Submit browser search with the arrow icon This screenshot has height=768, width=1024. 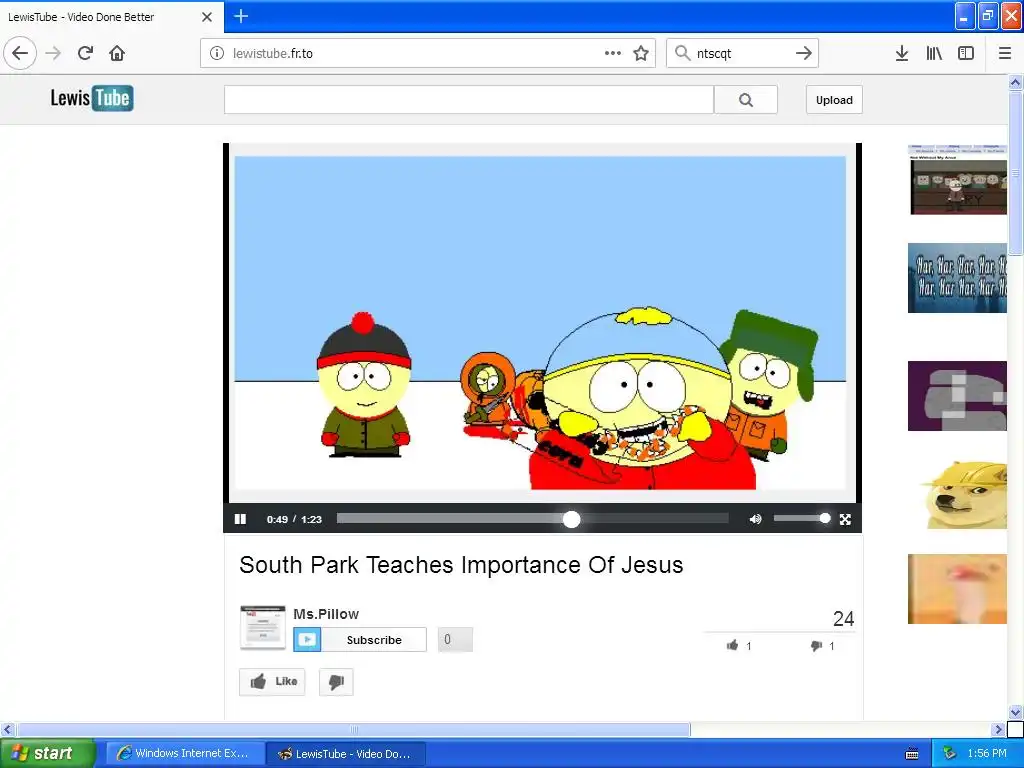pyautogui.click(x=804, y=53)
